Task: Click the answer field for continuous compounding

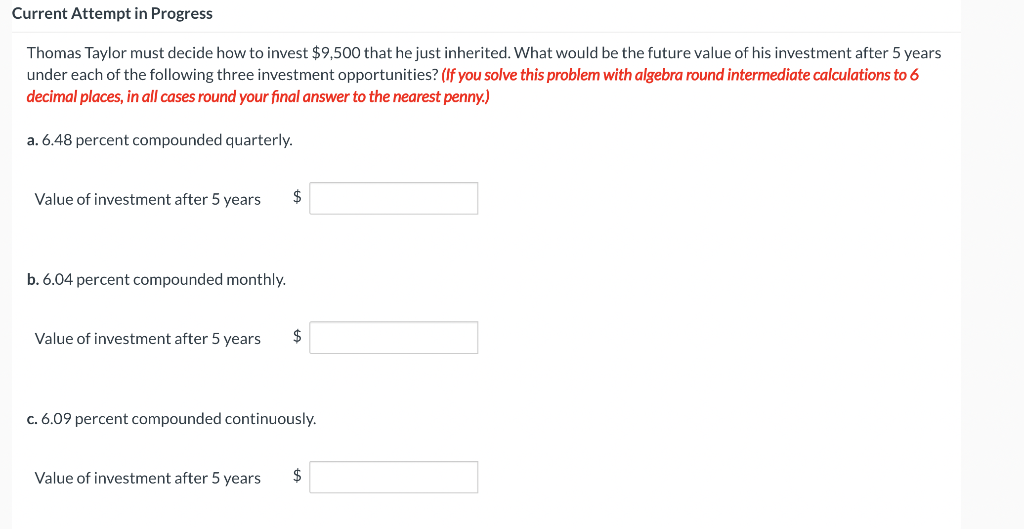Action: point(393,477)
